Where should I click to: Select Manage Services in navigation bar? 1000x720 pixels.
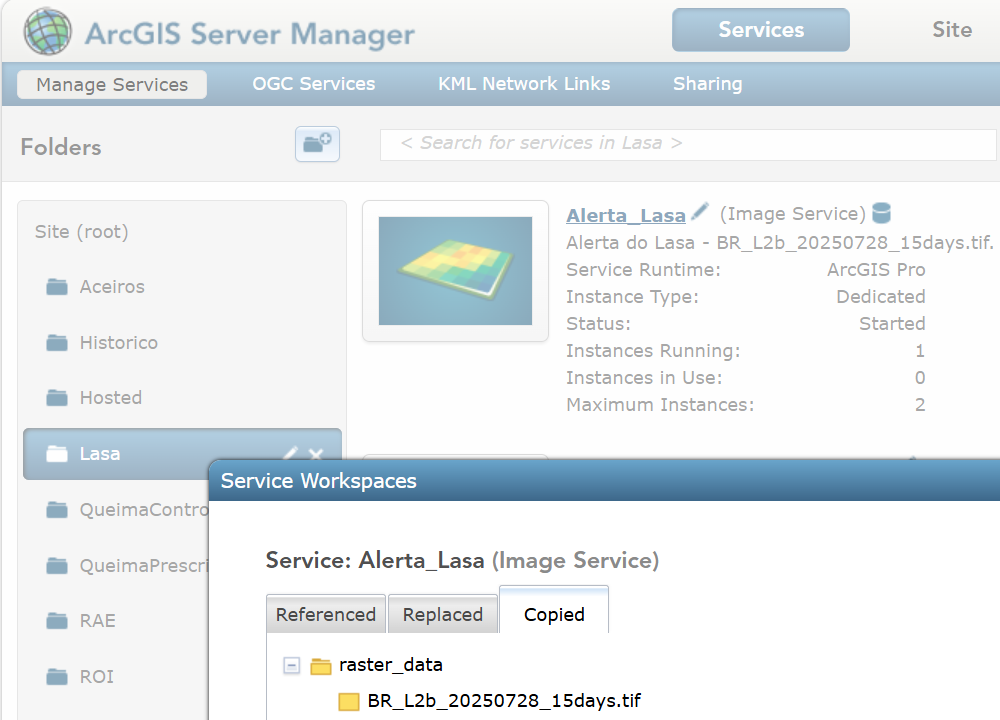click(112, 84)
